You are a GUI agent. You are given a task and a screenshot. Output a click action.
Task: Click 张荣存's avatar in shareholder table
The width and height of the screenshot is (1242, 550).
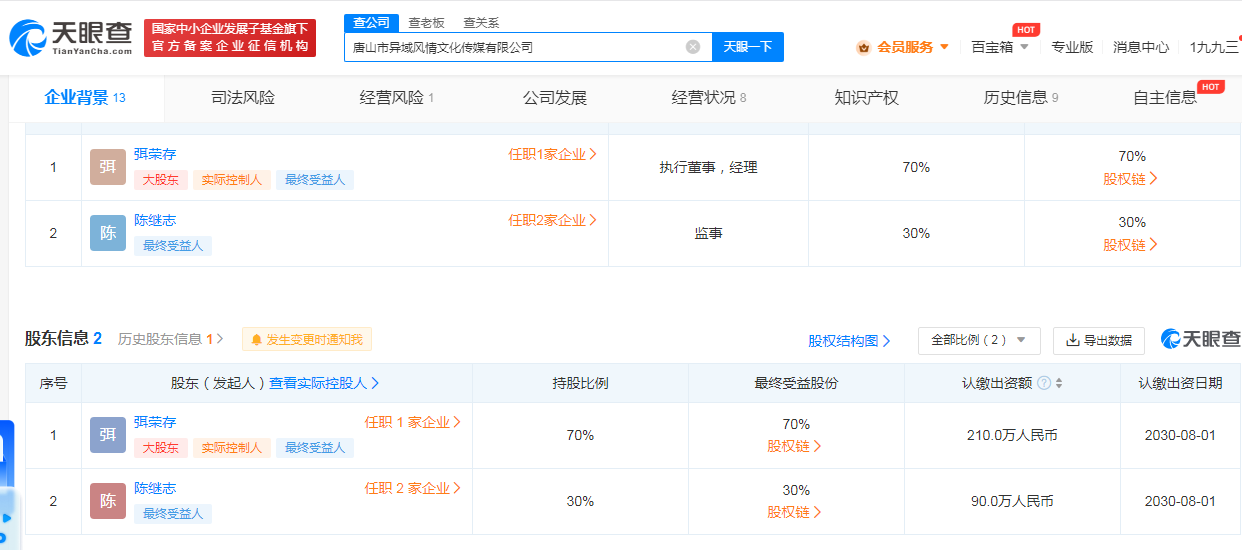[x=108, y=435]
